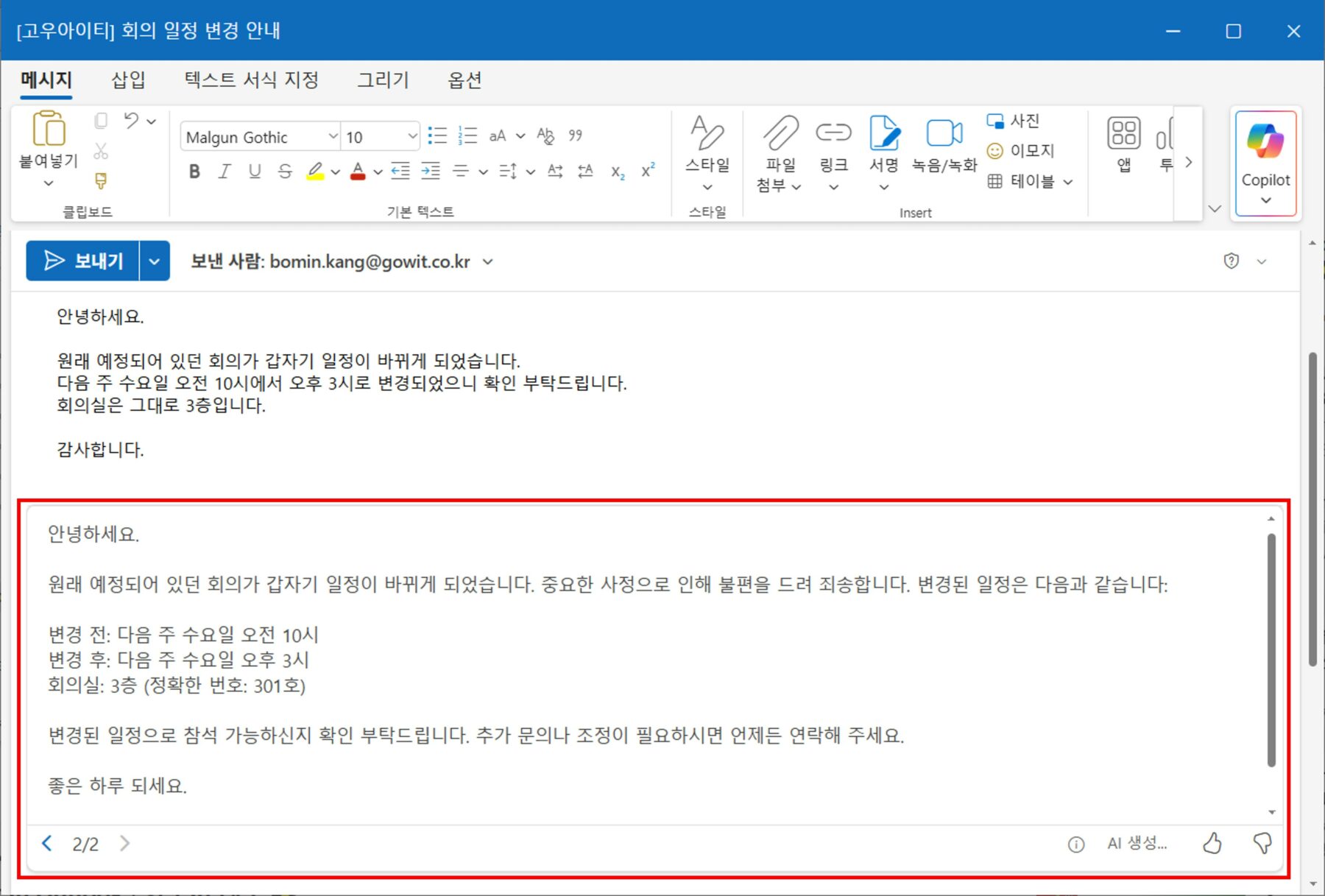Open the font size dropdown

click(411, 136)
